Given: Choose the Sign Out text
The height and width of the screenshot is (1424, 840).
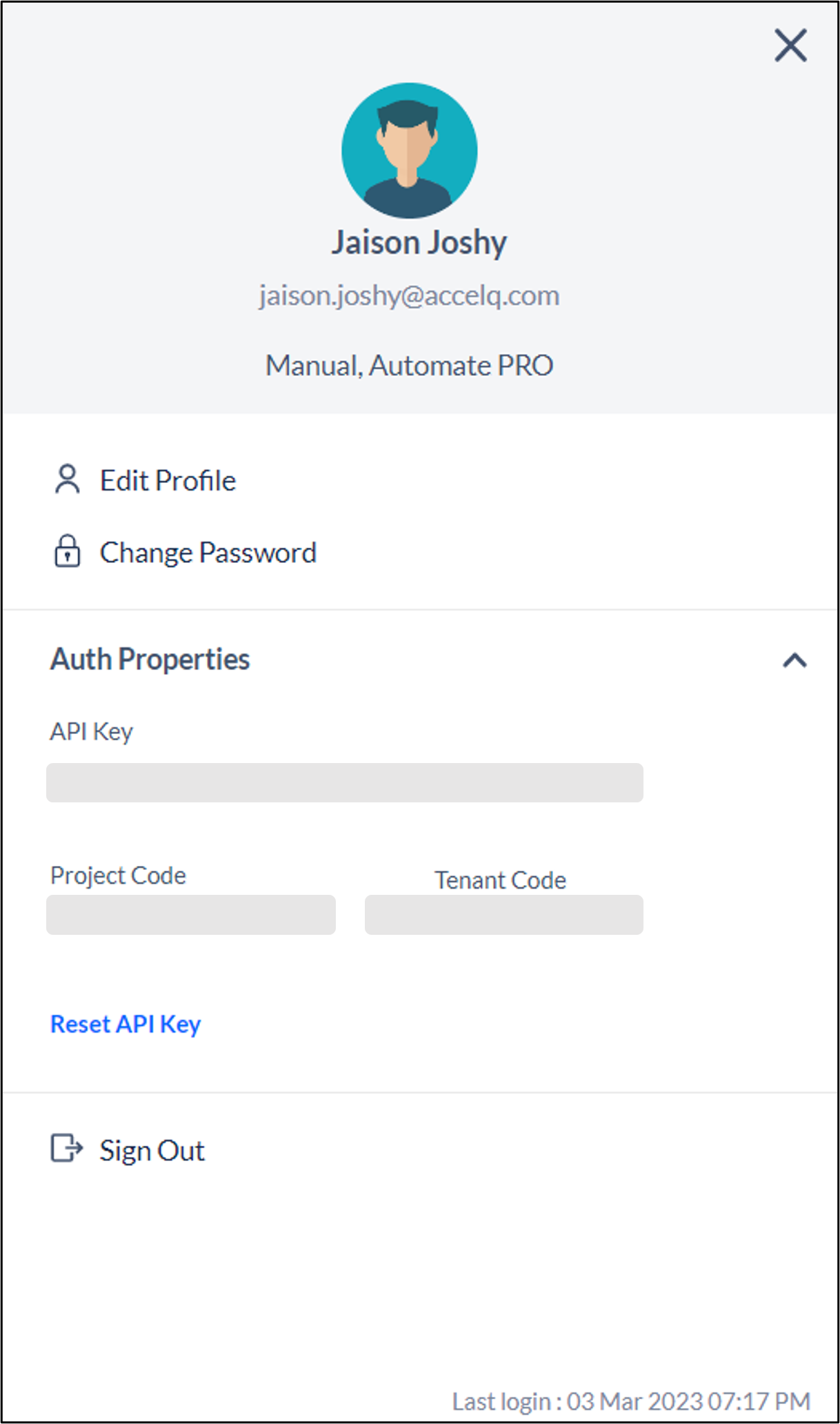Looking at the screenshot, I should (x=152, y=1151).
